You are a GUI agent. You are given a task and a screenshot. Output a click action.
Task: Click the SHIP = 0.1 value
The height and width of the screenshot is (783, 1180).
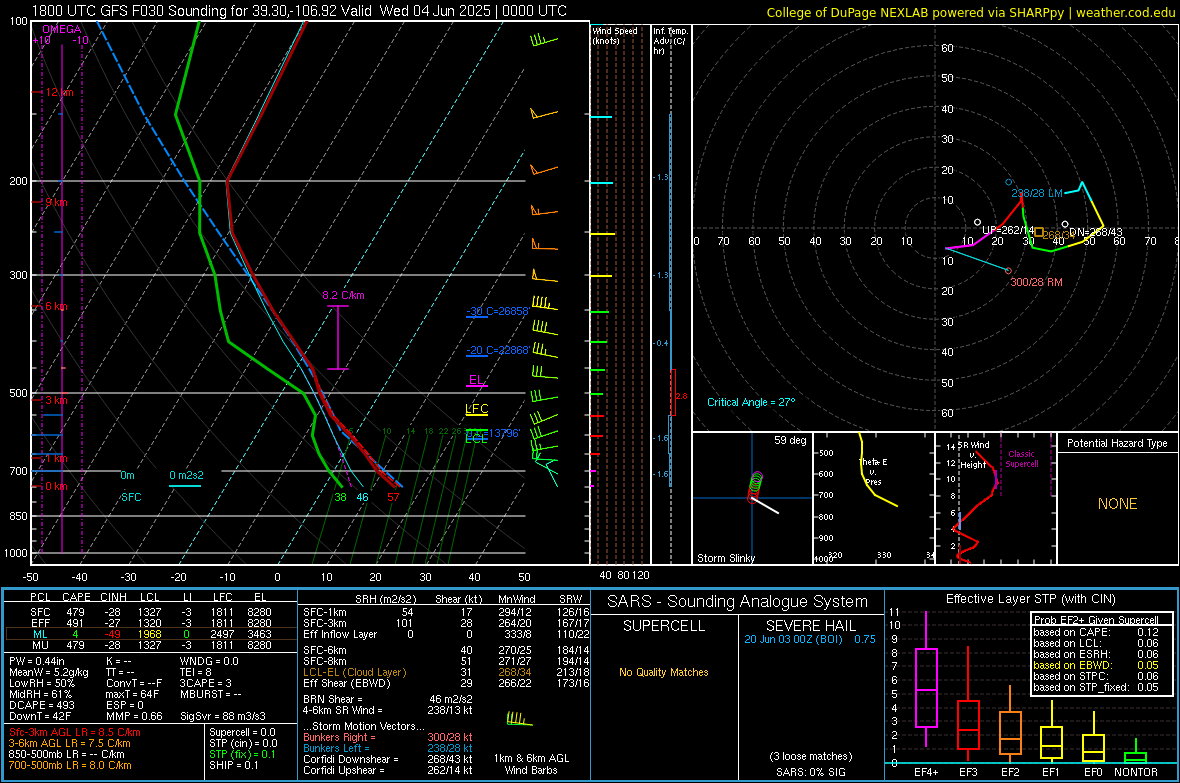pyautogui.click(x=234, y=765)
